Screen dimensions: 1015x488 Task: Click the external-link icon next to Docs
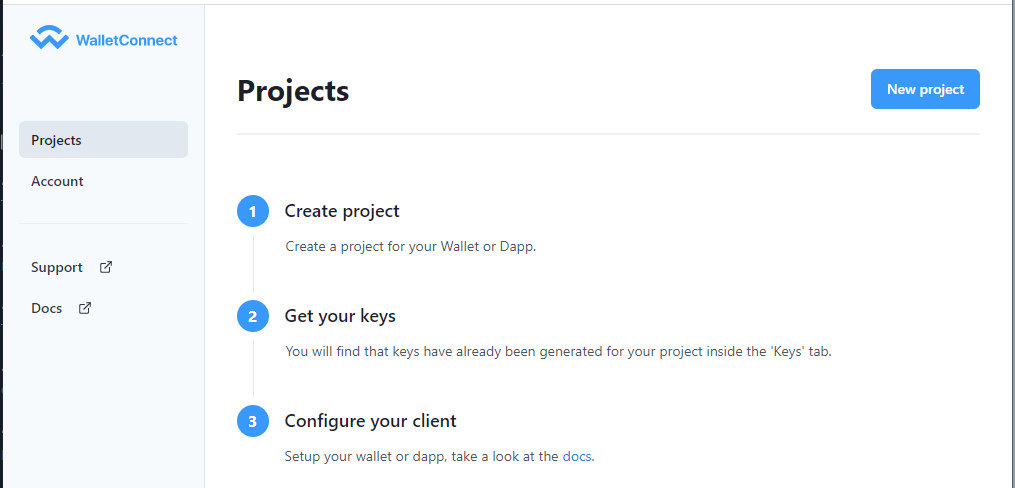click(x=85, y=308)
